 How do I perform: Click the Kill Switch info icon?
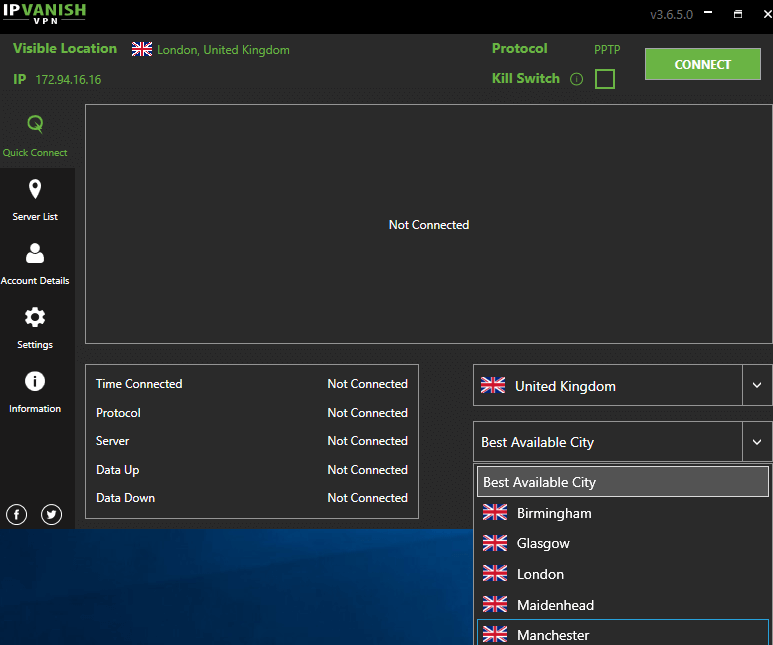[576, 79]
